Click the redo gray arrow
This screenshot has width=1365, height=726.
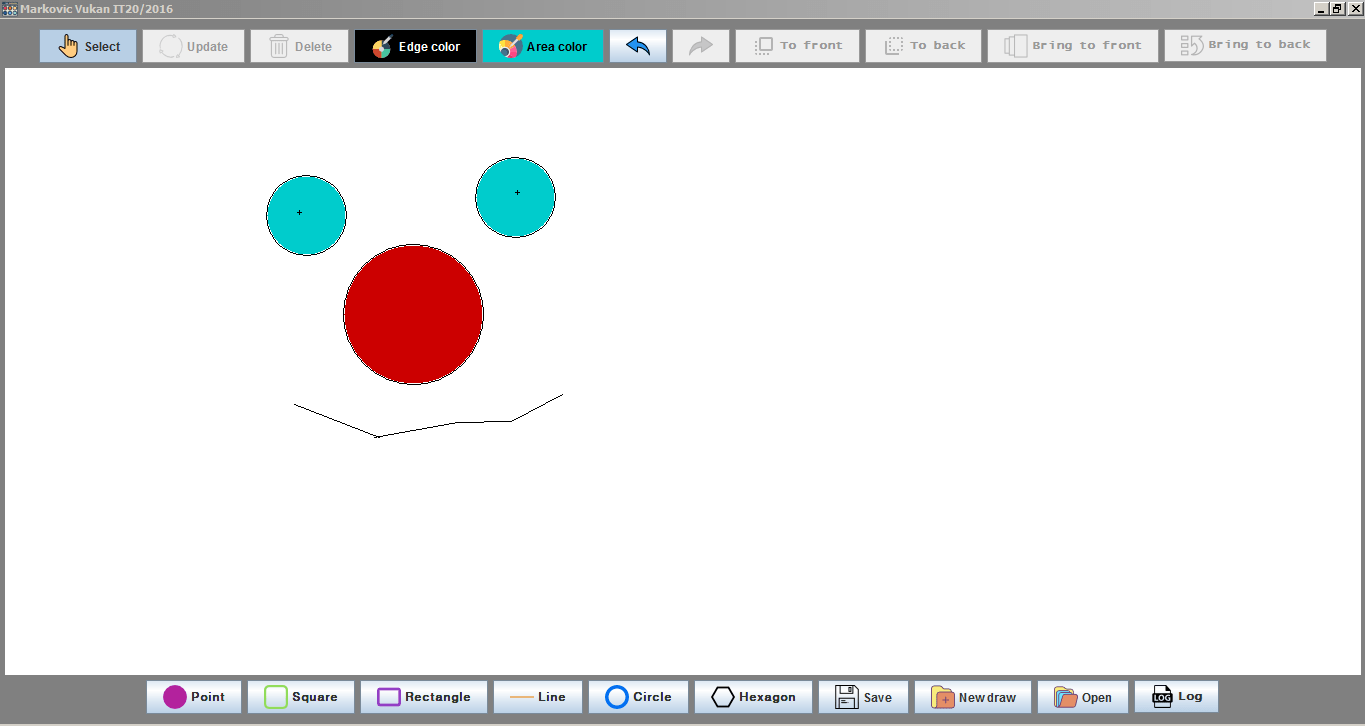(701, 46)
